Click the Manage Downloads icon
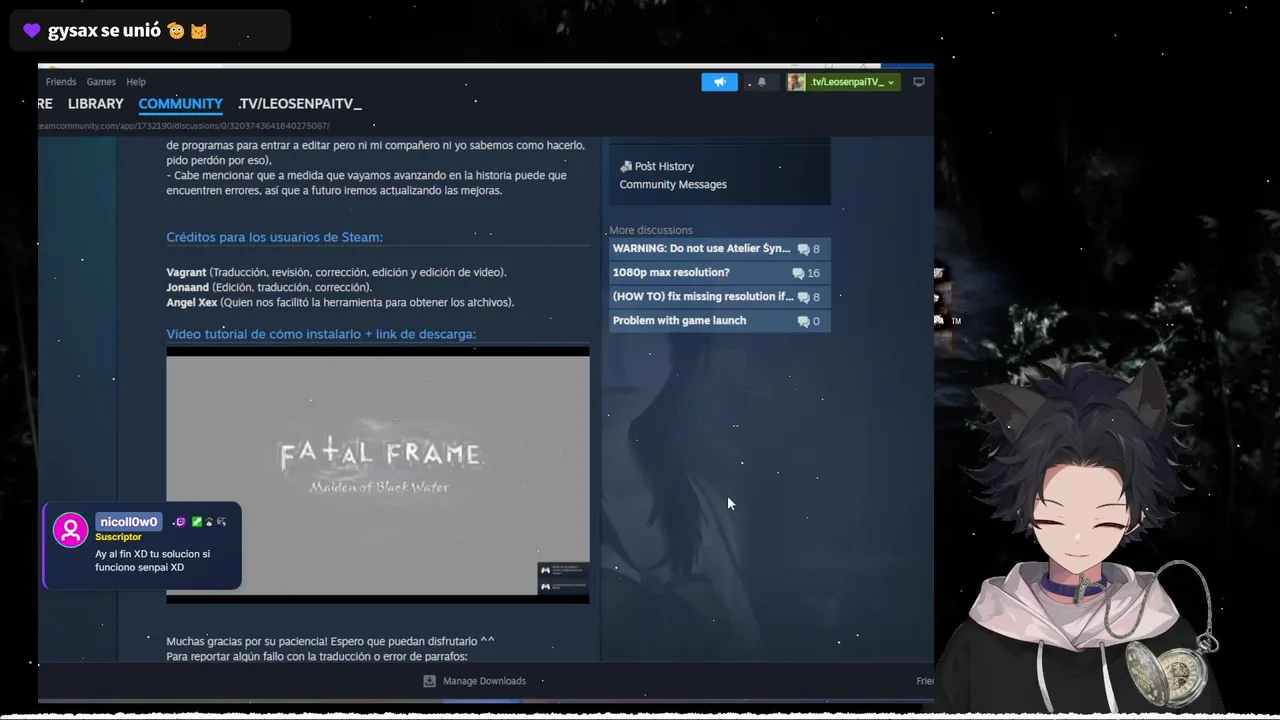The width and height of the screenshot is (1280, 720). coord(430,681)
